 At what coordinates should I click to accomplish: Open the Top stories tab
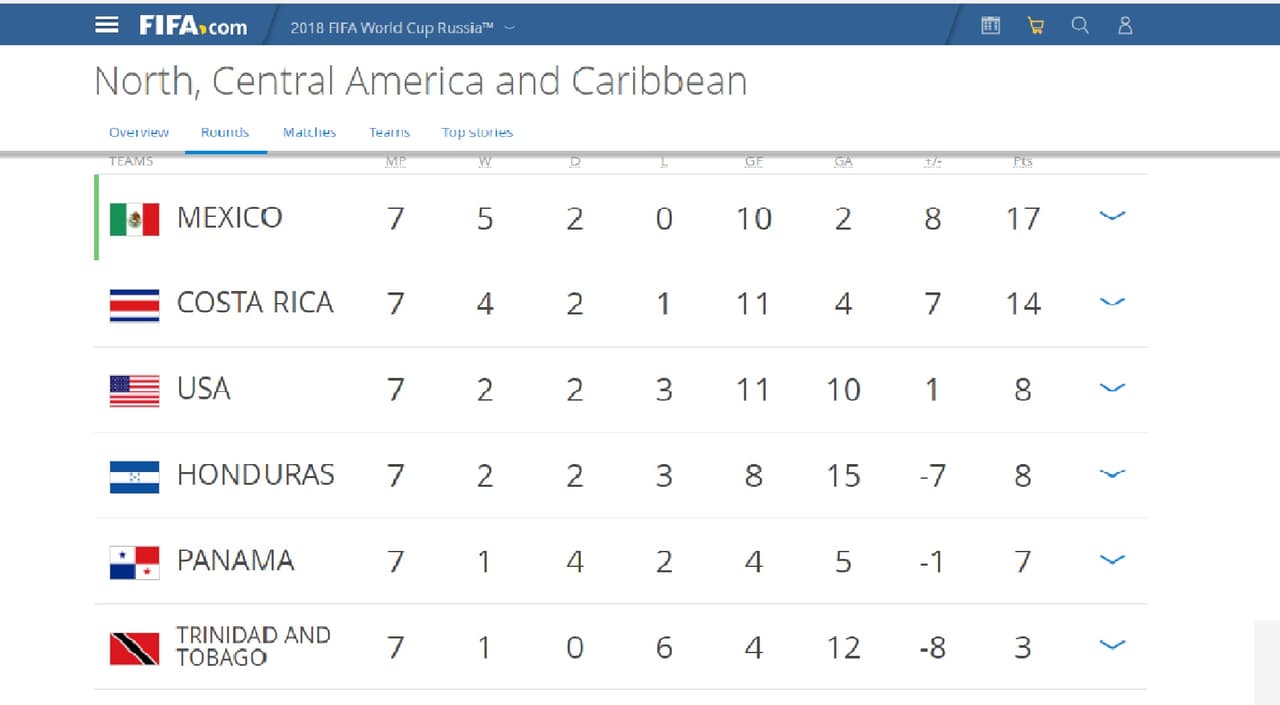click(x=477, y=132)
